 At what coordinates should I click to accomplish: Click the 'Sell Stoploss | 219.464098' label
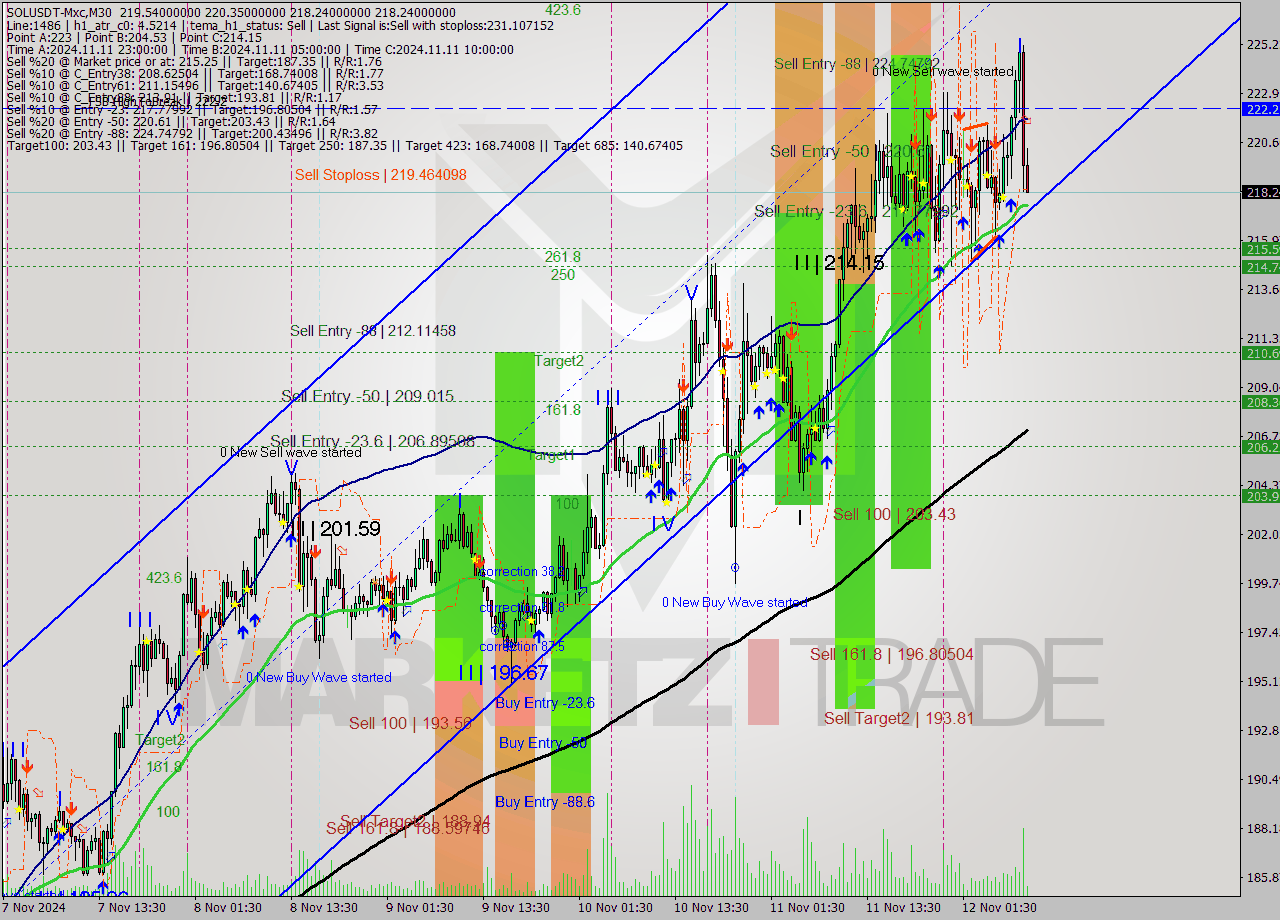(x=381, y=175)
